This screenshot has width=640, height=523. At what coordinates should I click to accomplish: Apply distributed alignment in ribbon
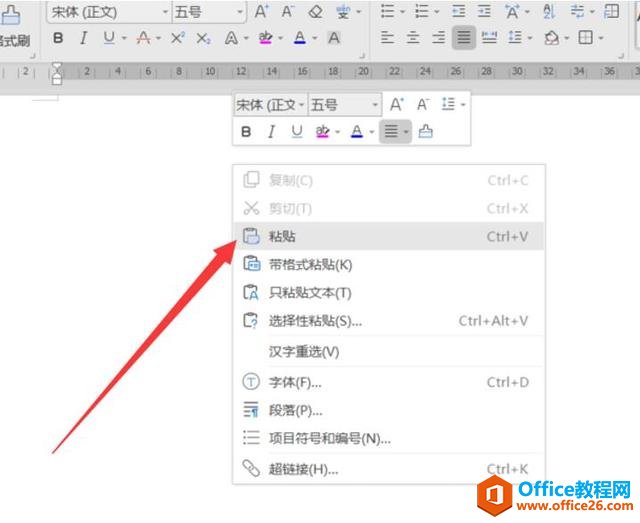pos(489,38)
